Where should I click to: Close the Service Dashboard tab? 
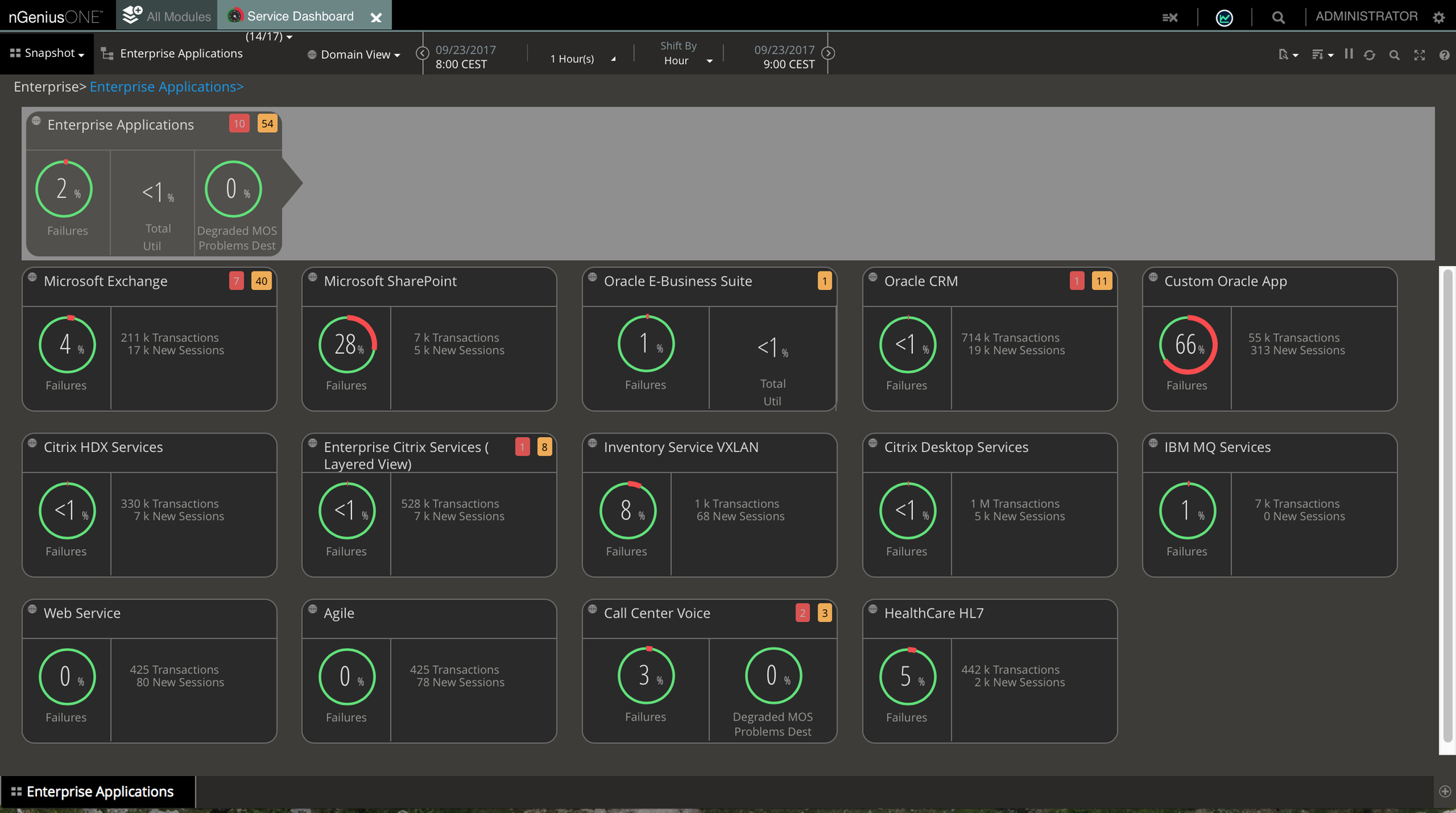pyautogui.click(x=376, y=18)
